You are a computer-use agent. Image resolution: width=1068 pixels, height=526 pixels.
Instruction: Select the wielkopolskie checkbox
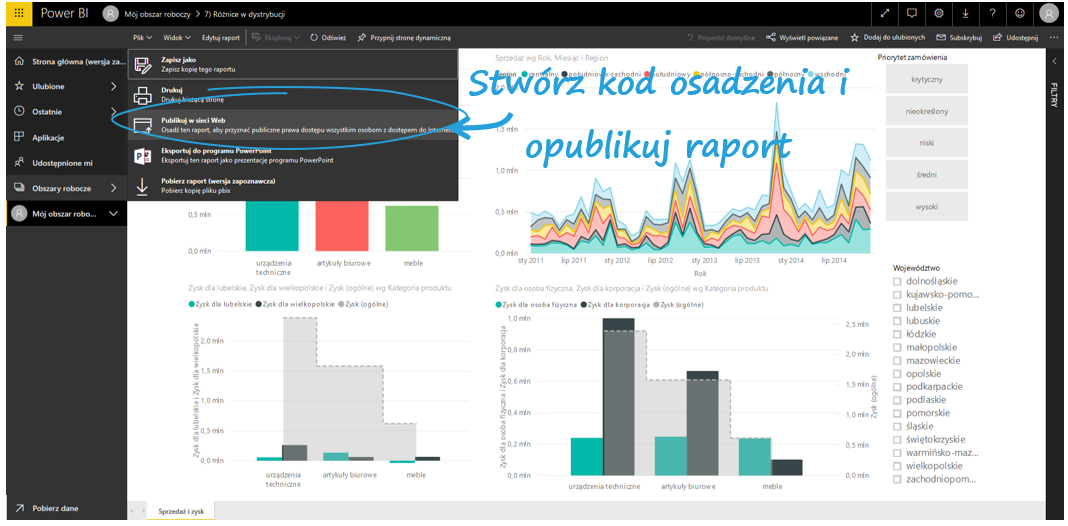click(x=898, y=465)
